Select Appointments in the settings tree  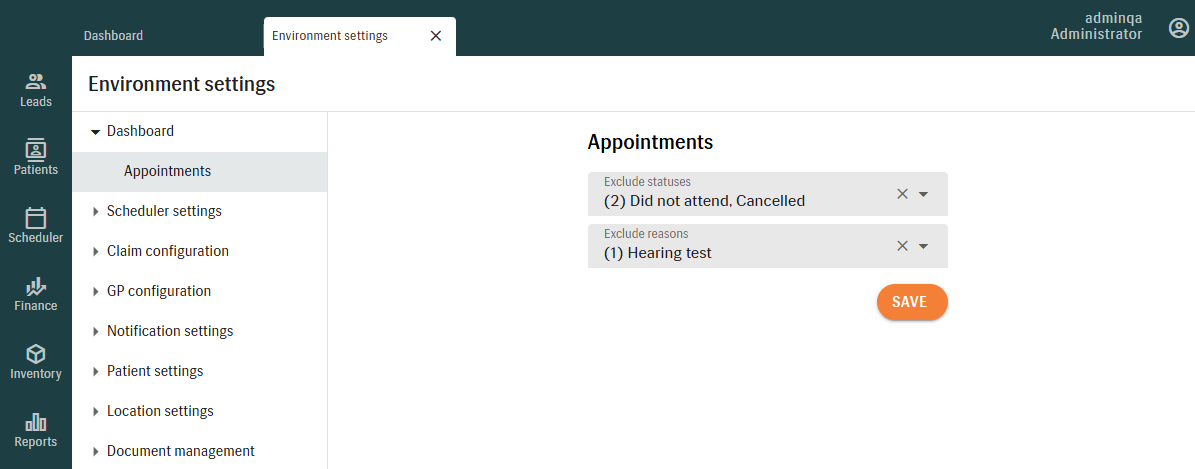coord(167,171)
